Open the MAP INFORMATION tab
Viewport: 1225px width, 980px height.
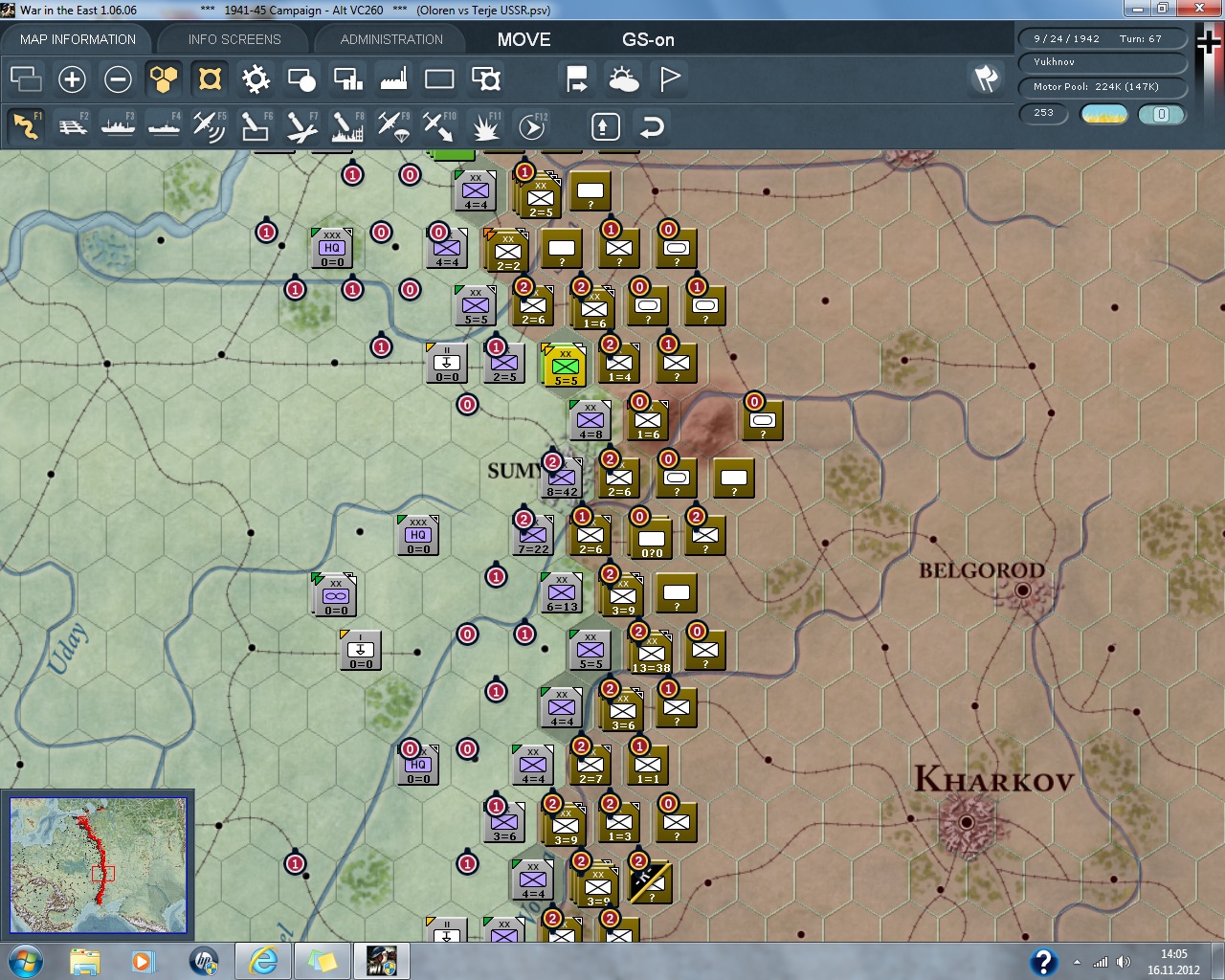(x=78, y=39)
